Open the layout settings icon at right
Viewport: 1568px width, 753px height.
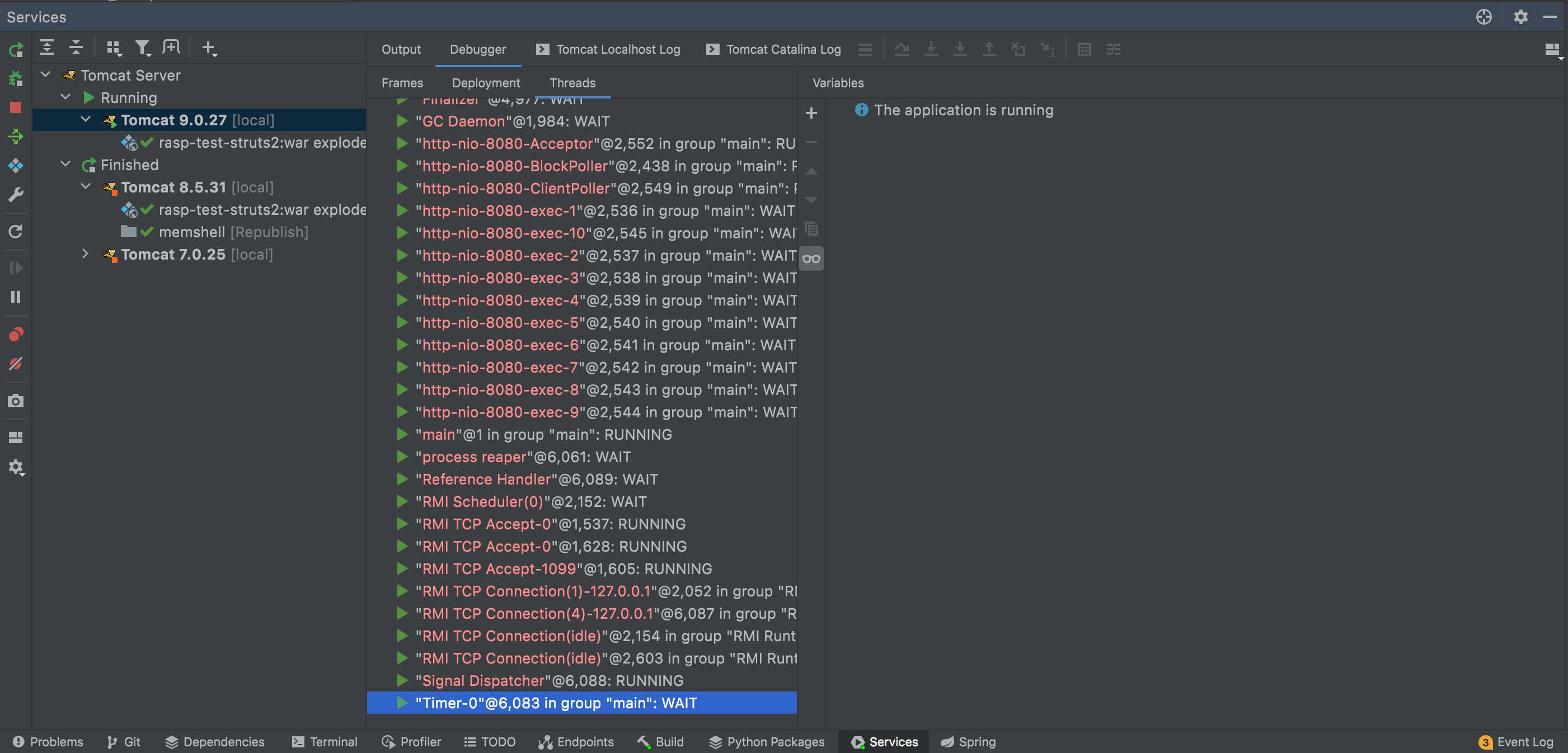pos(1553,50)
